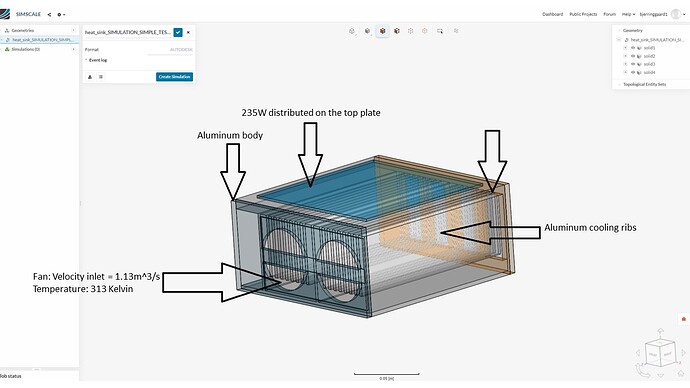Rotate view left with cube's left arrow
This screenshot has width=690, height=388.
638,353
